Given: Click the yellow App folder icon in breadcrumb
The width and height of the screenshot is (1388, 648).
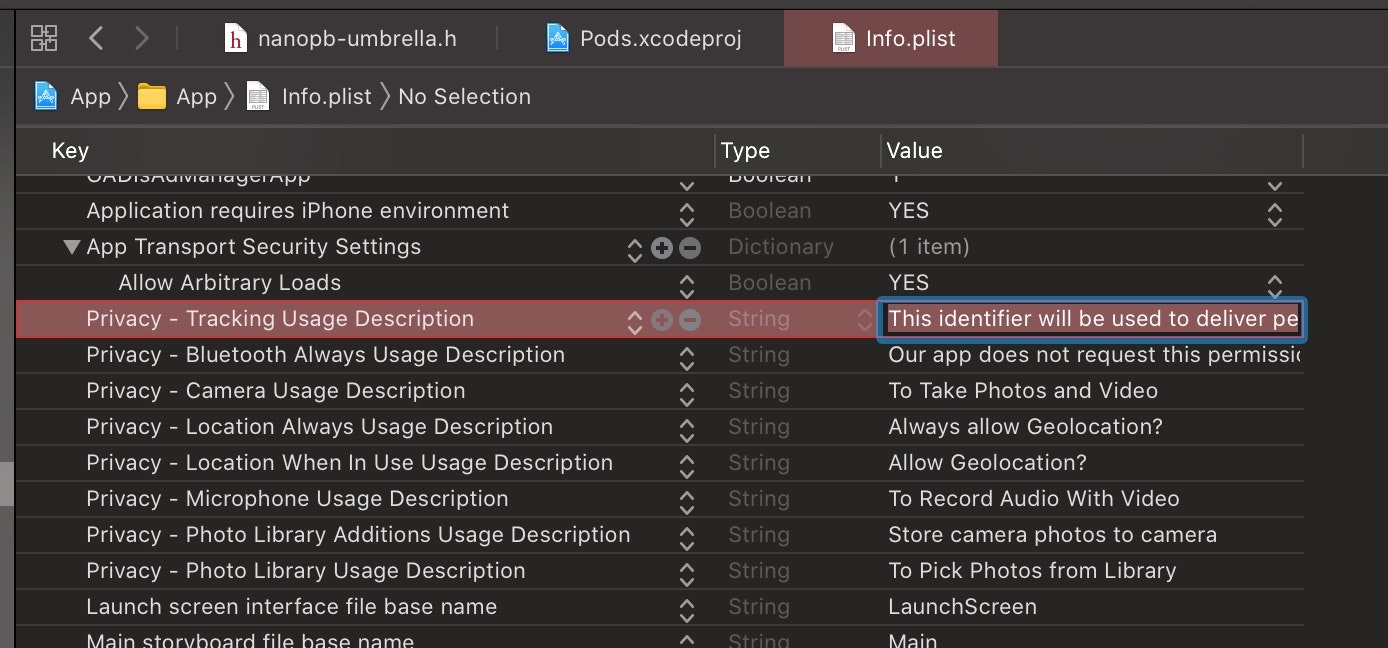Looking at the screenshot, I should click(152, 96).
